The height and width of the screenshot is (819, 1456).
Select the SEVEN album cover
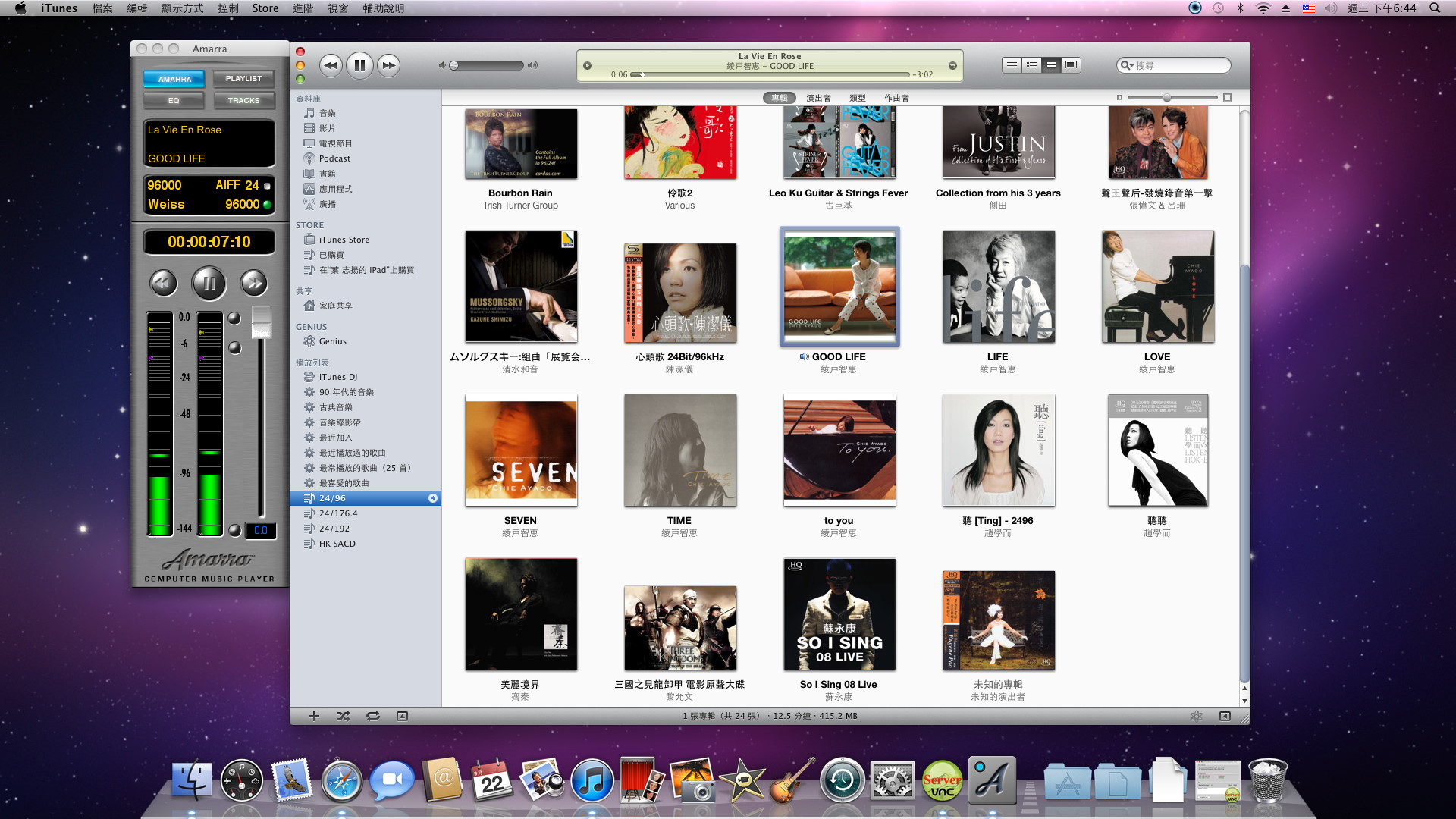521,450
